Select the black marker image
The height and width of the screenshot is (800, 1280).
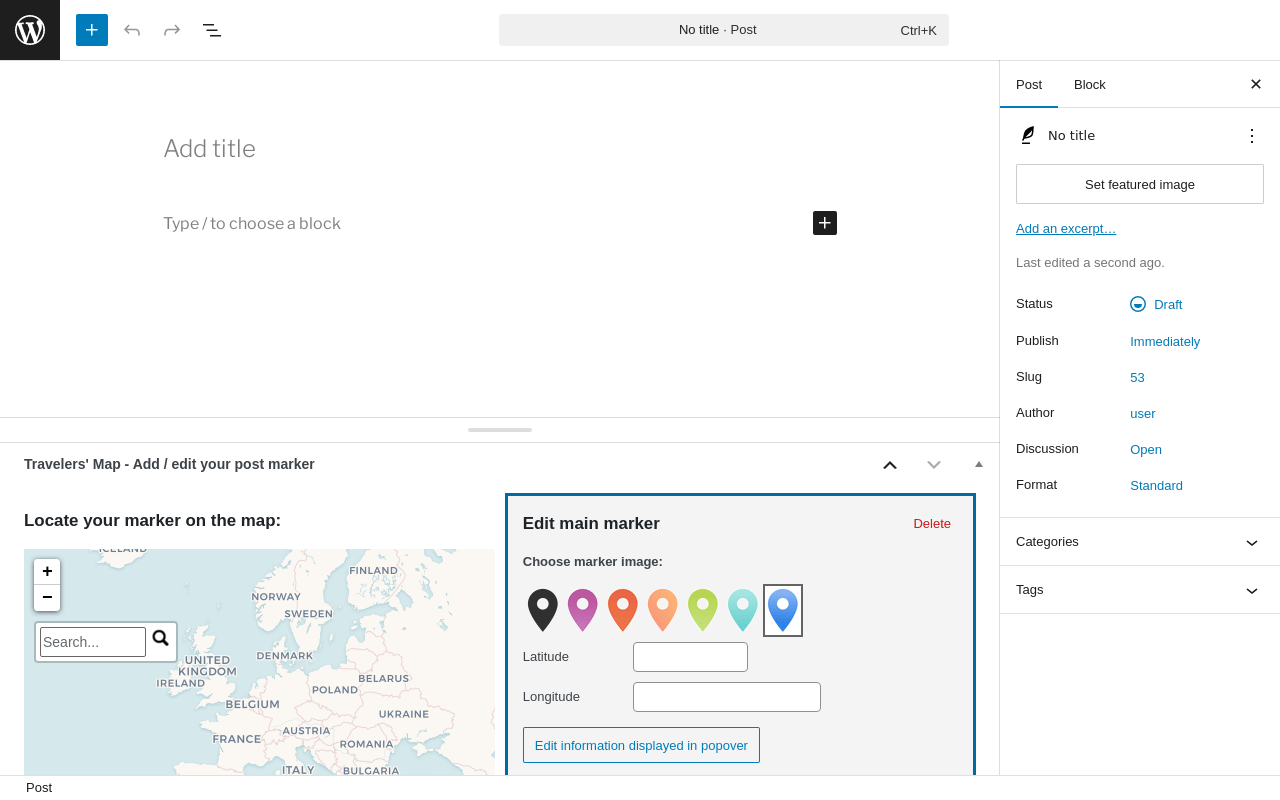pyautogui.click(x=543, y=610)
